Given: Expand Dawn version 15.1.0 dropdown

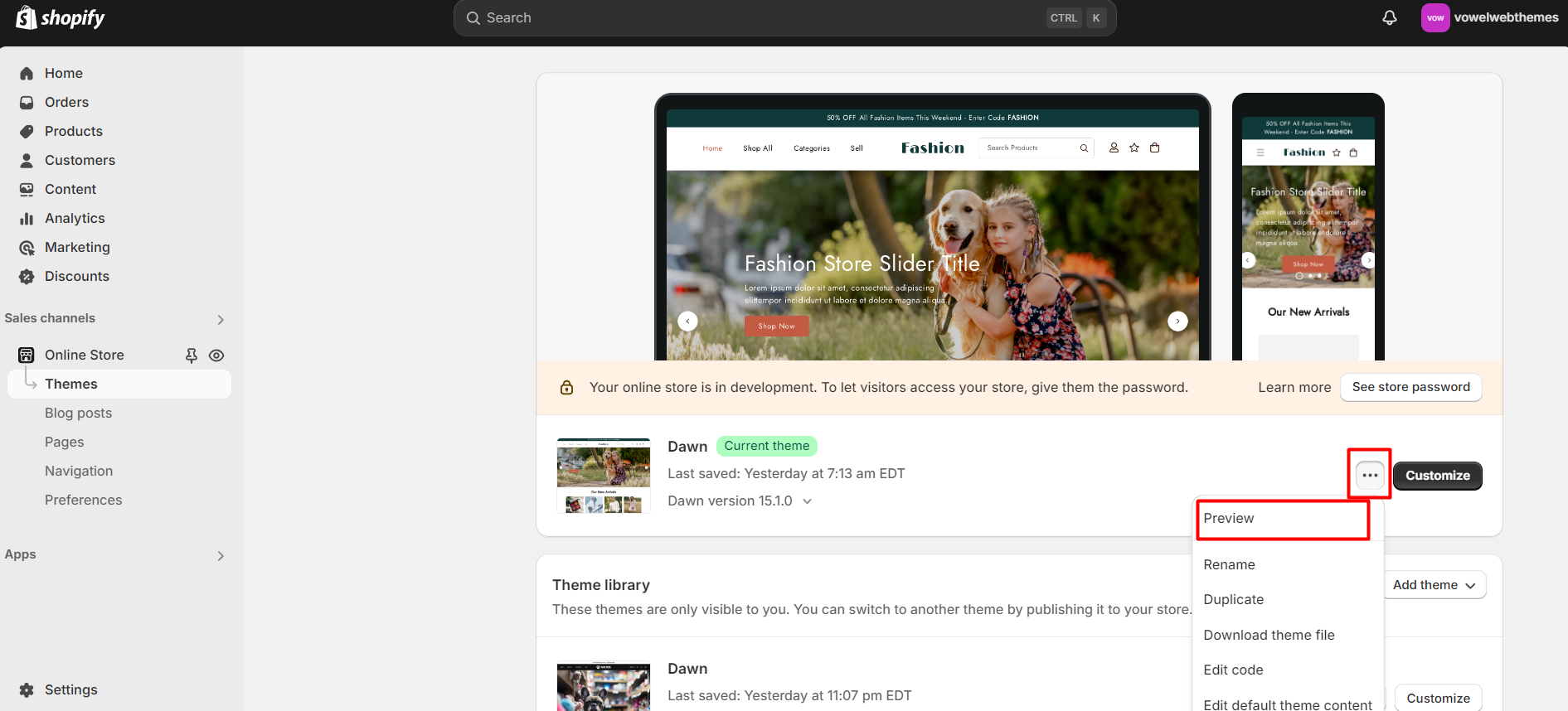Looking at the screenshot, I should pyautogui.click(x=808, y=501).
